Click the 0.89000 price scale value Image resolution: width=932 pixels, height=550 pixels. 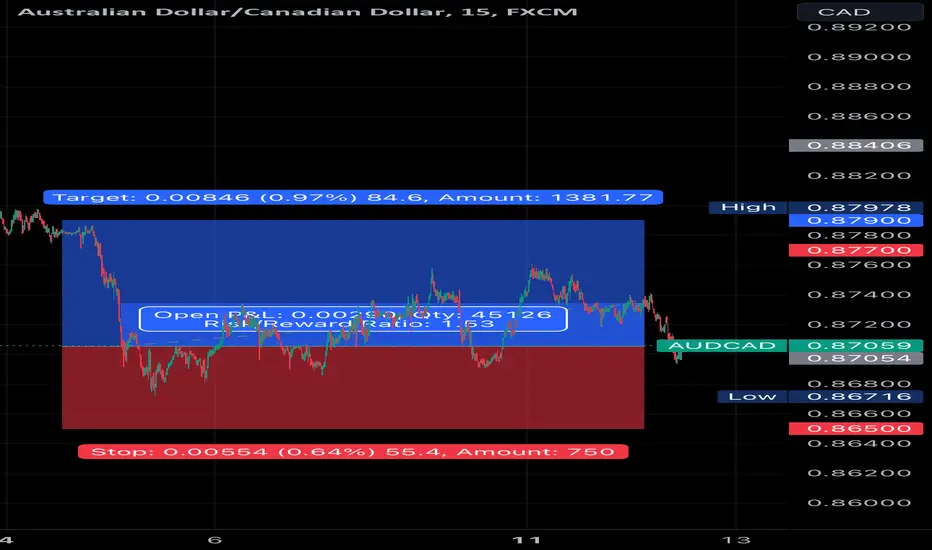click(x=859, y=57)
